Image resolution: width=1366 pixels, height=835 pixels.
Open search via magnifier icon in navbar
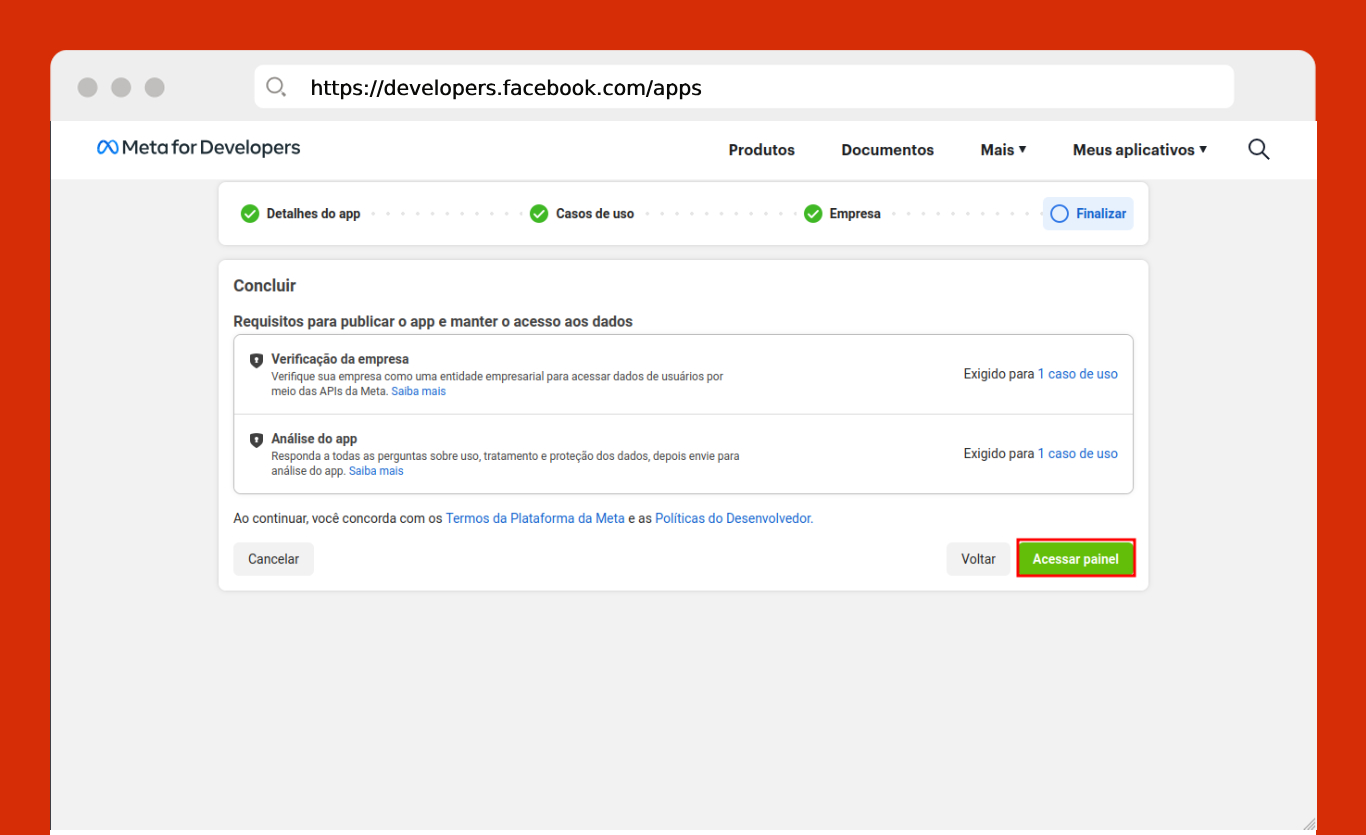(x=1259, y=149)
